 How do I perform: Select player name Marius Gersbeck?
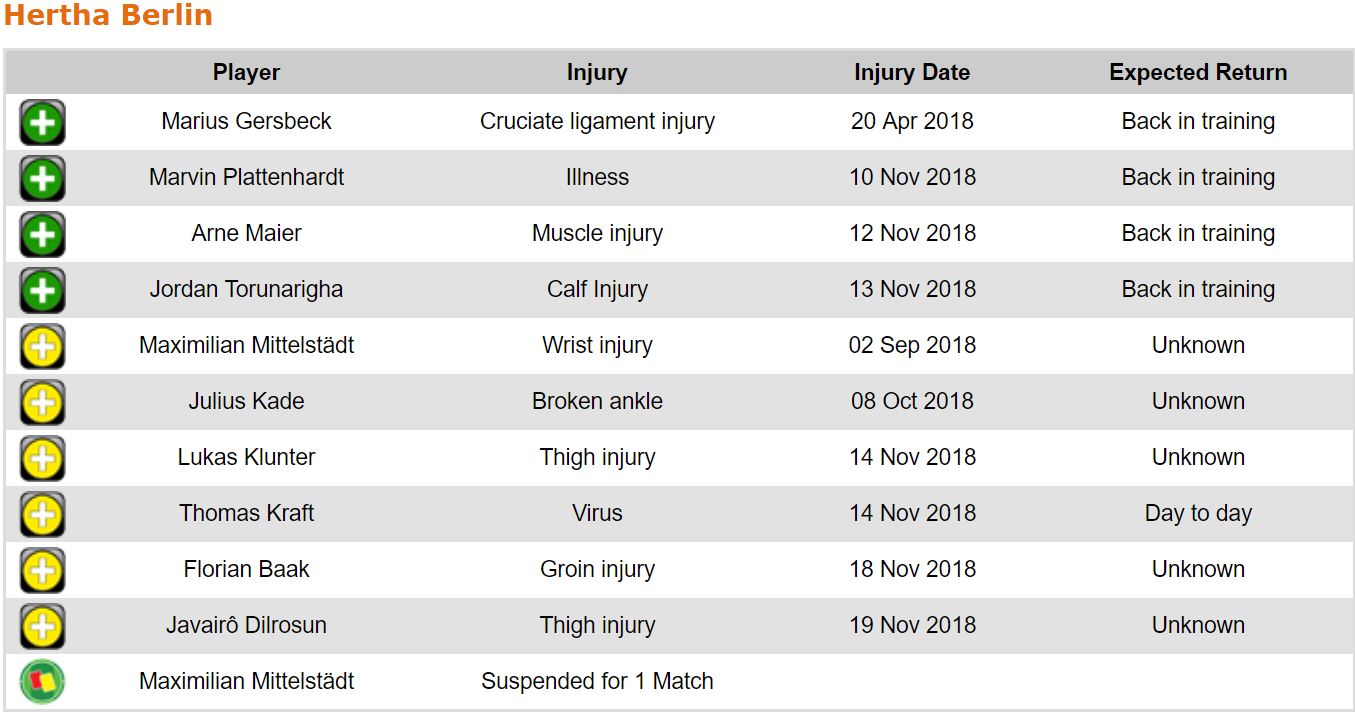(246, 122)
